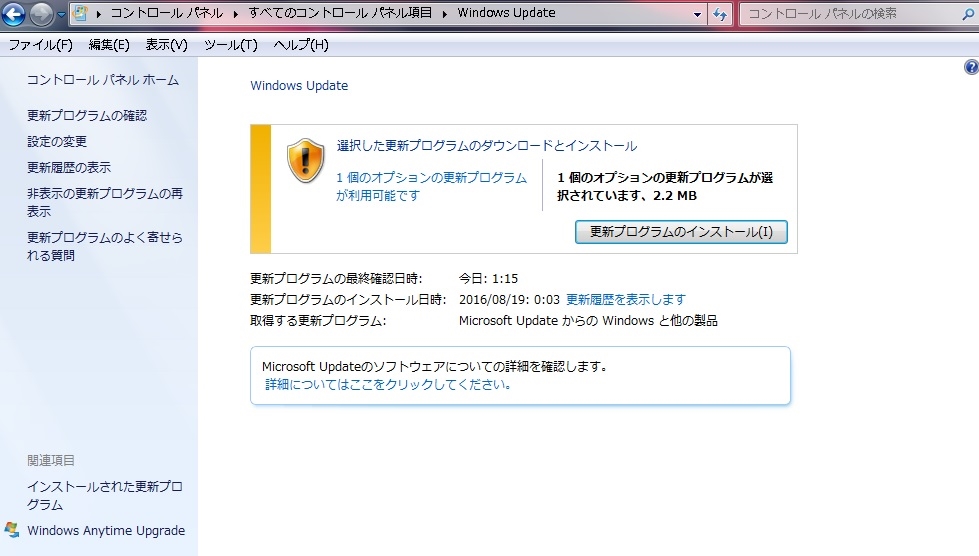The width and height of the screenshot is (979, 556).
Task: Click heading 選択した更新プログラムのダウンロードとインストール
Action: (x=487, y=145)
